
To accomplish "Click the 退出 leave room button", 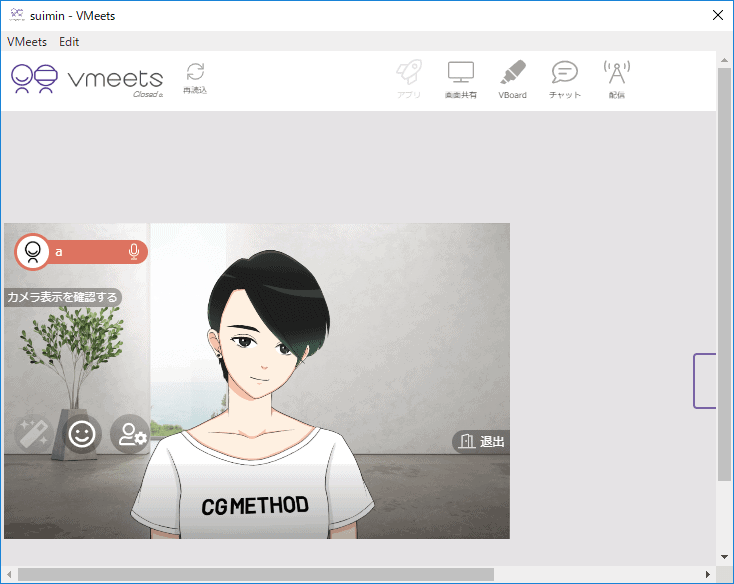I will [482, 441].
